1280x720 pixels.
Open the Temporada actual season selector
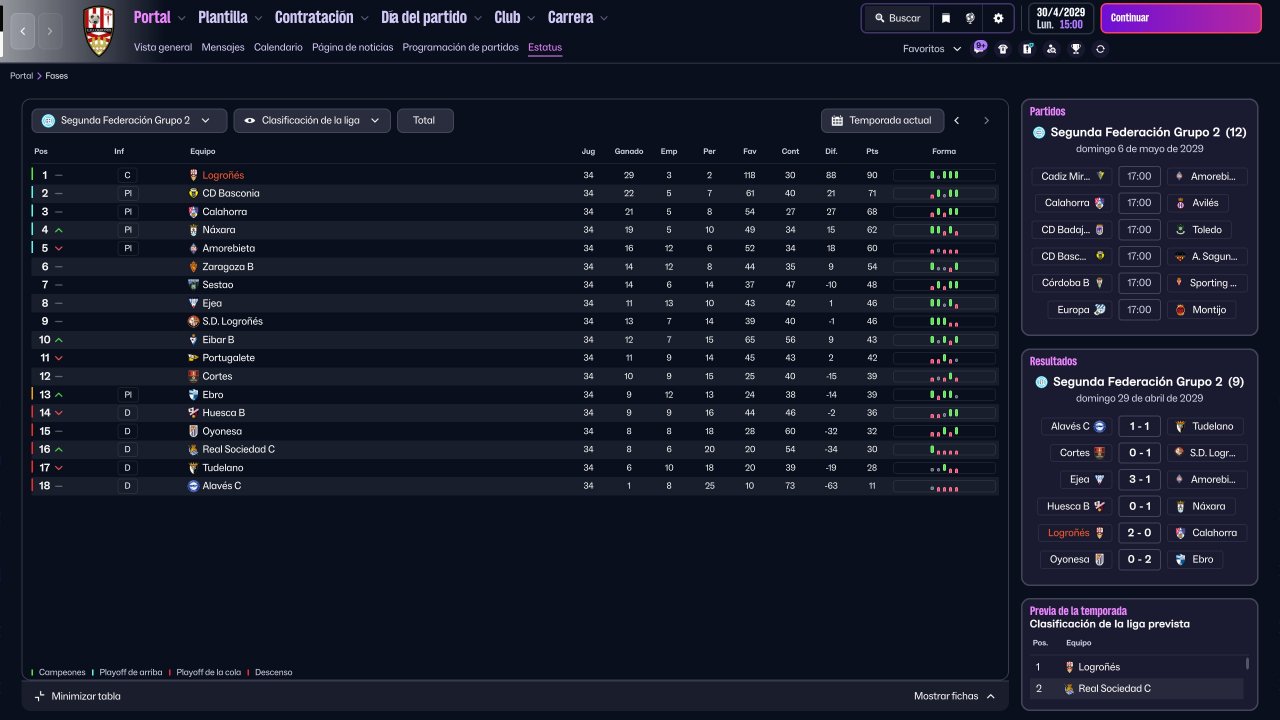882,120
